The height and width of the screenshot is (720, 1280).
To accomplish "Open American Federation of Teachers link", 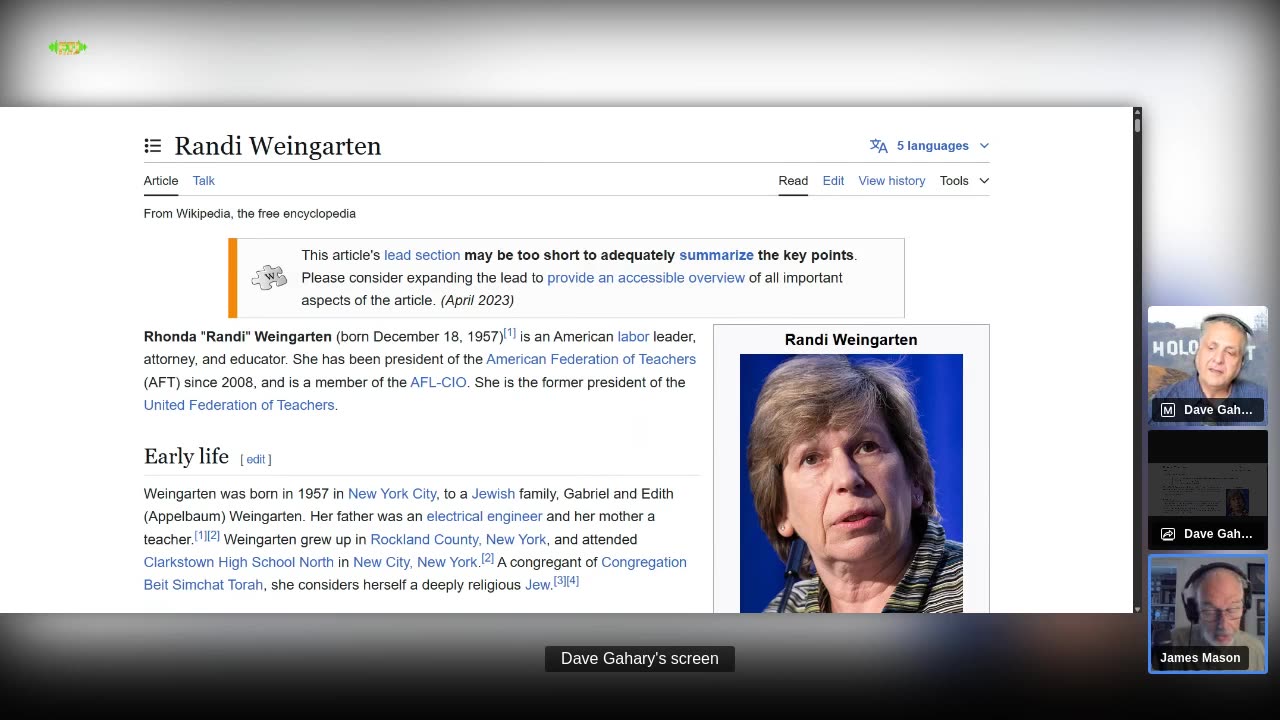I will pos(591,359).
